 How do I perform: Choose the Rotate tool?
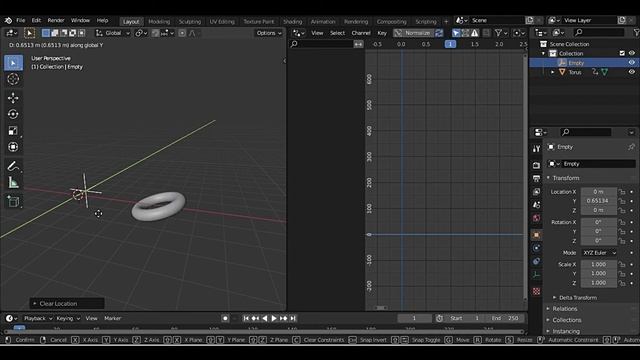pos(13,114)
